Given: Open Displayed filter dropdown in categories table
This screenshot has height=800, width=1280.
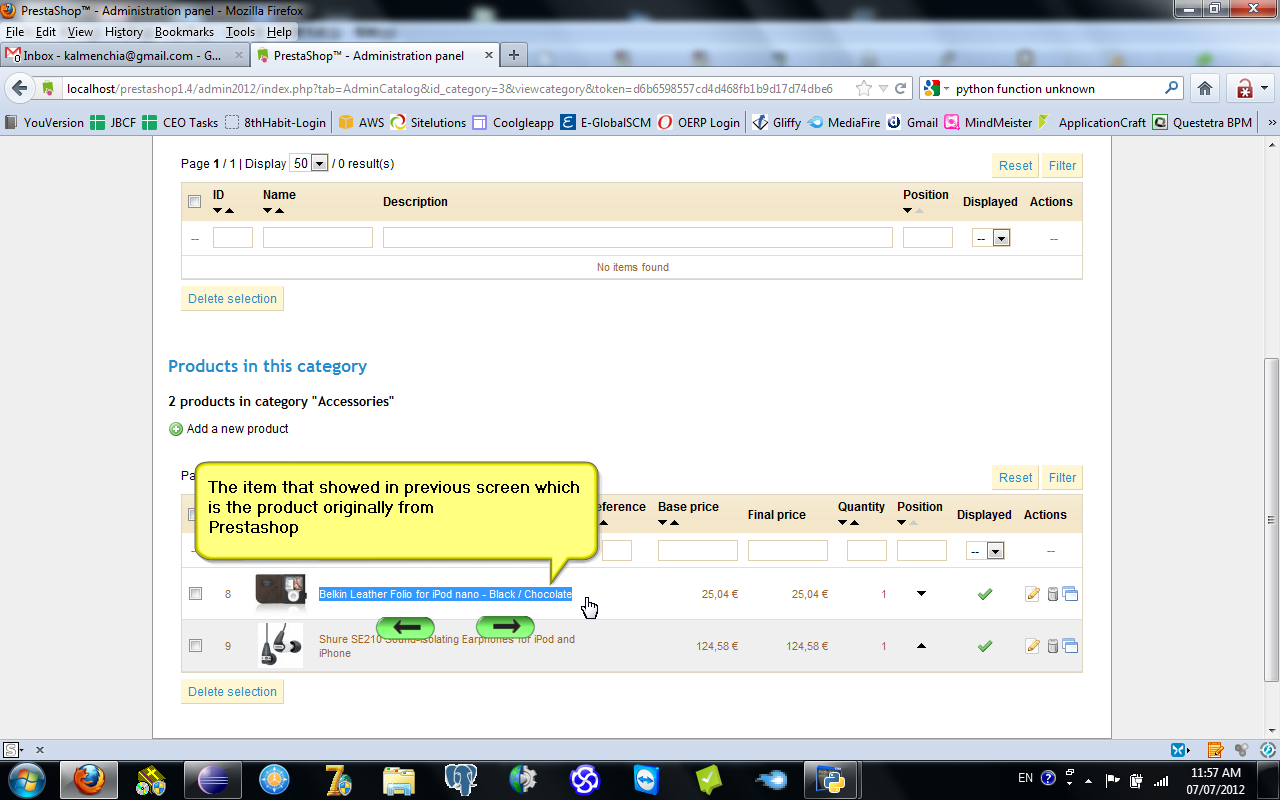Looking at the screenshot, I should [991, 238].
